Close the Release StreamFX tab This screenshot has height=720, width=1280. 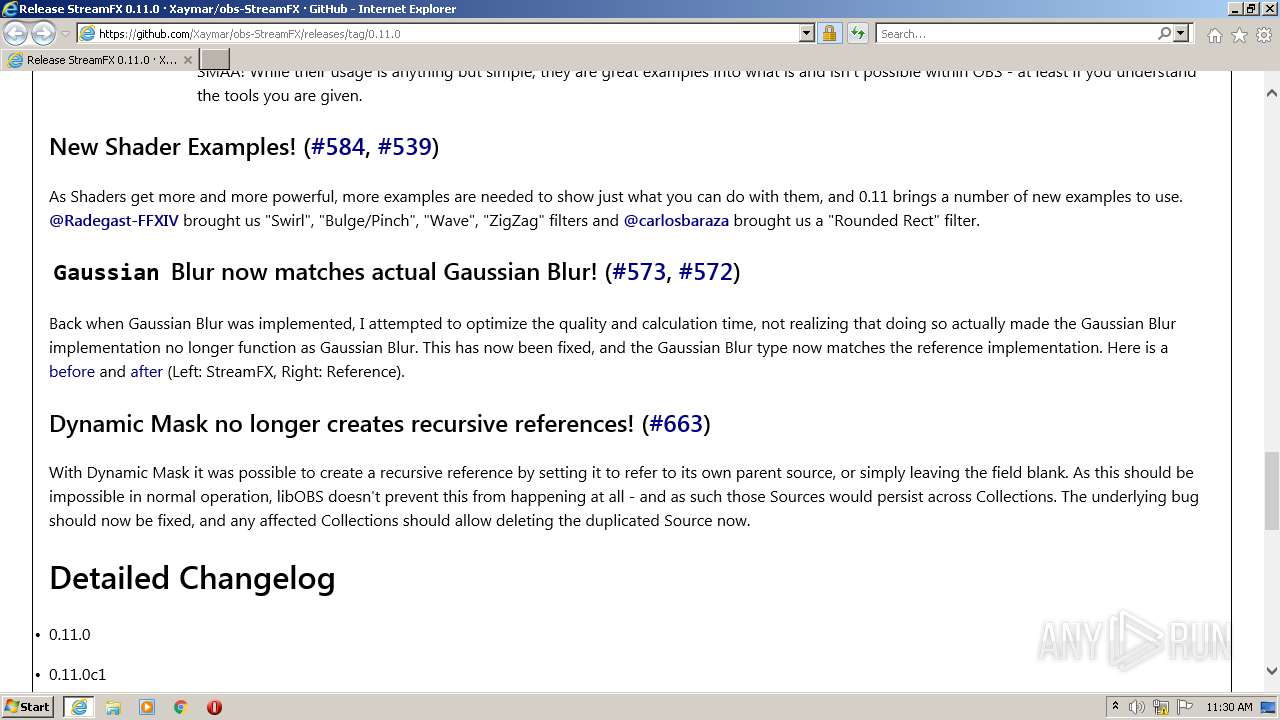[x=187, y=60]
